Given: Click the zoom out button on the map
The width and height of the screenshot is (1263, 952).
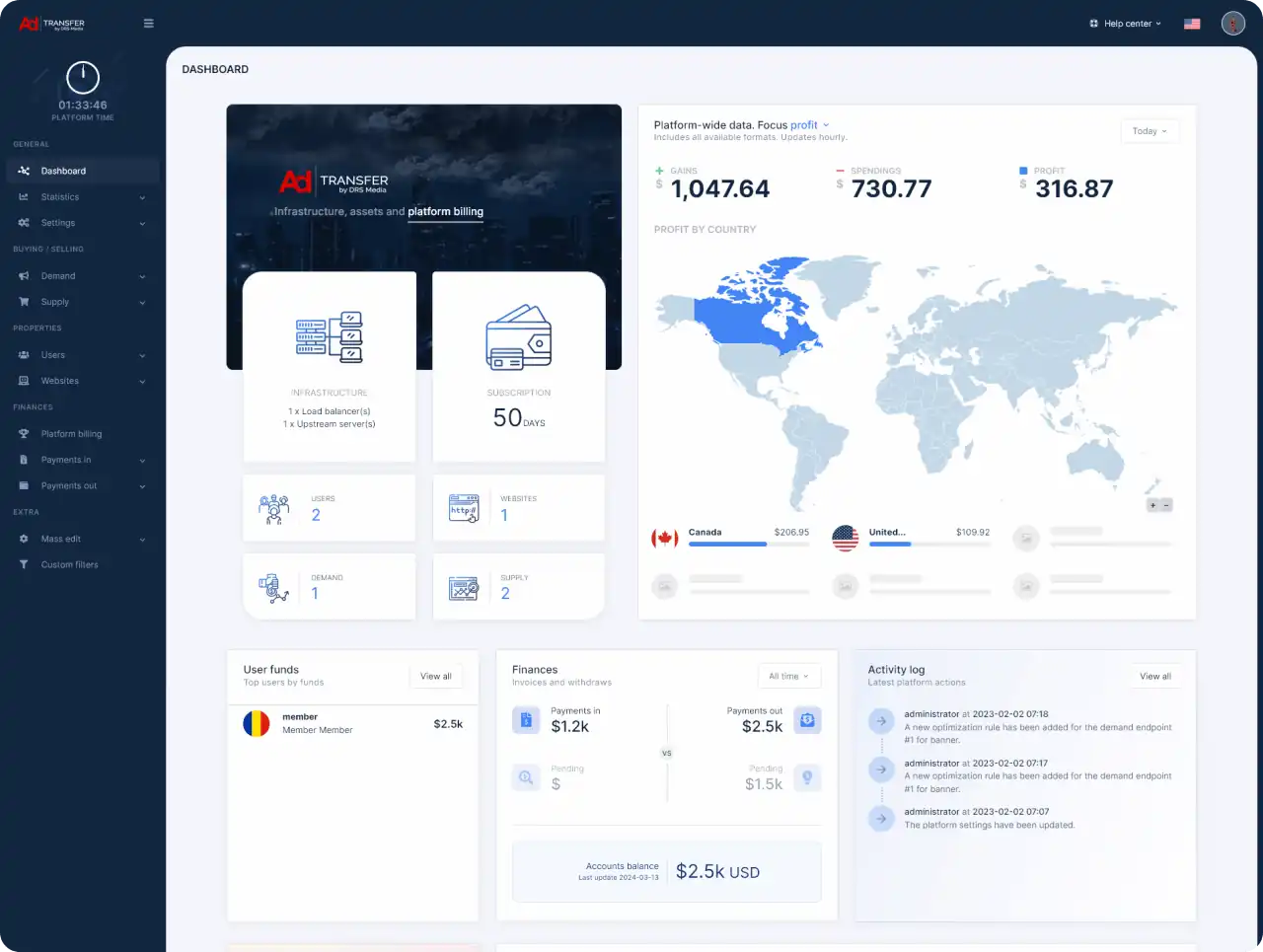Looking at the screenshot, I should point(1164,504).
